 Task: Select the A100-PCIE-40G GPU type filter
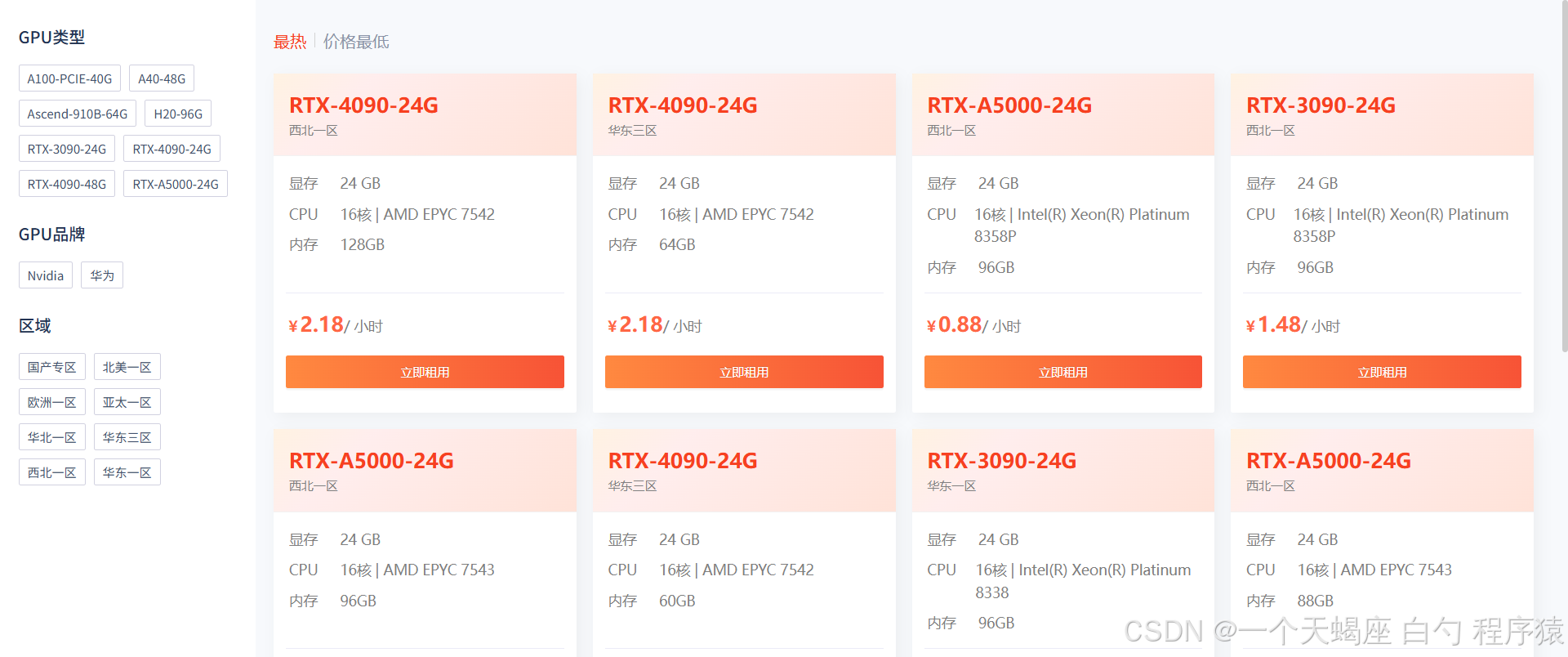(69, 78)
